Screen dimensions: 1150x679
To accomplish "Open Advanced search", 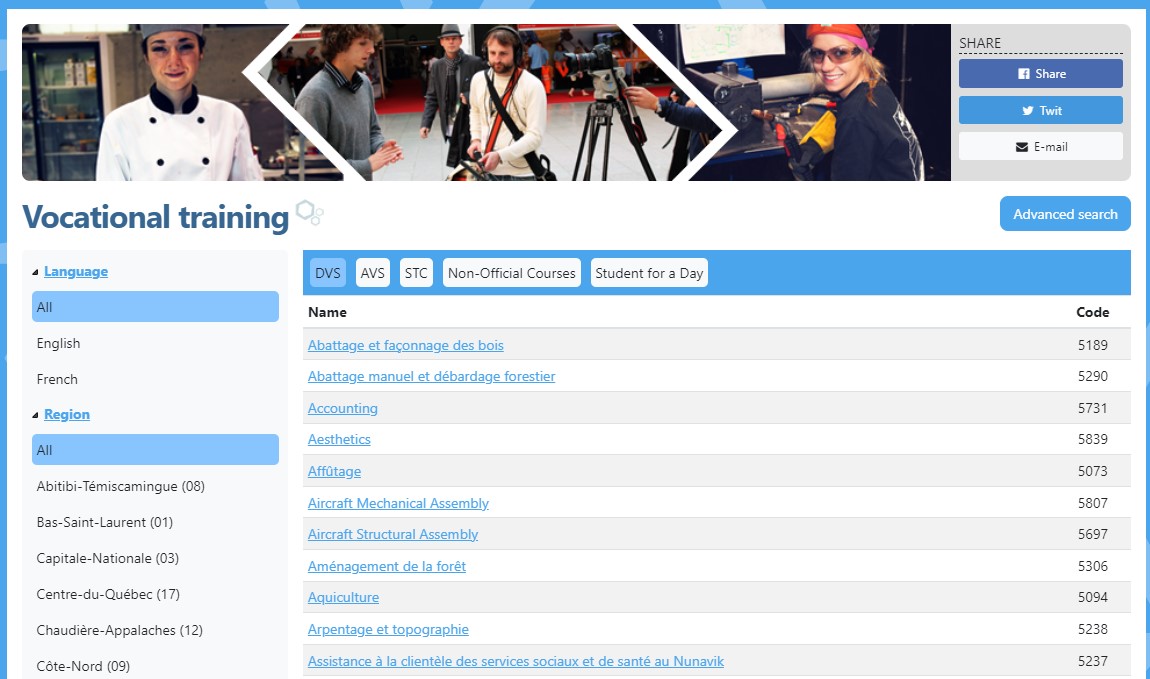I will [1064, 214].
